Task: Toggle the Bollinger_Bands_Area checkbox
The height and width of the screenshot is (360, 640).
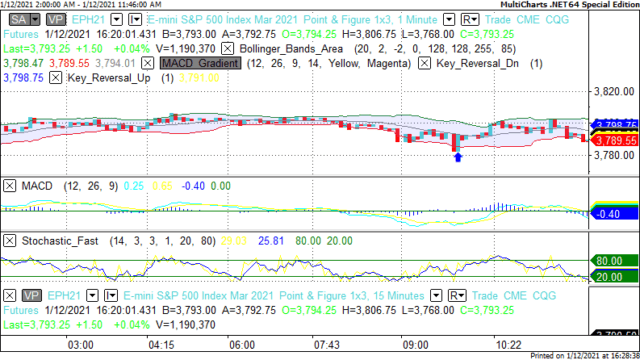Action: point(227,49)
